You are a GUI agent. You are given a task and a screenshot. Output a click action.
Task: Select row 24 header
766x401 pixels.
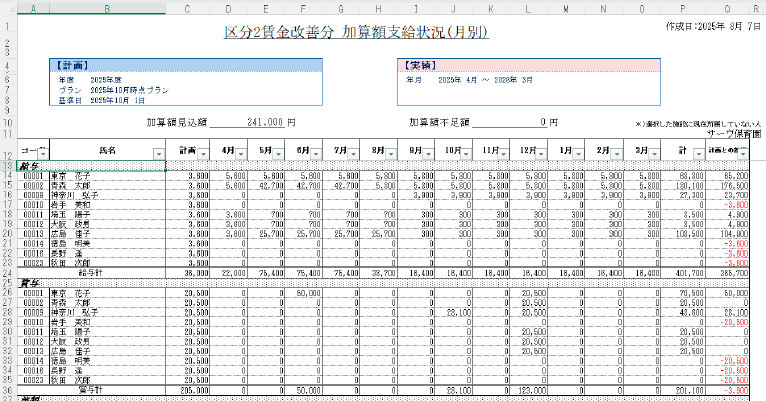[x=8, y=273]
